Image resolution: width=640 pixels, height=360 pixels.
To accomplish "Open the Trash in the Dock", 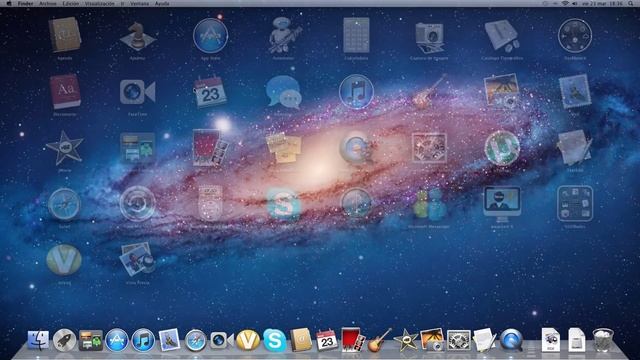I will click(x=603, y=340).
